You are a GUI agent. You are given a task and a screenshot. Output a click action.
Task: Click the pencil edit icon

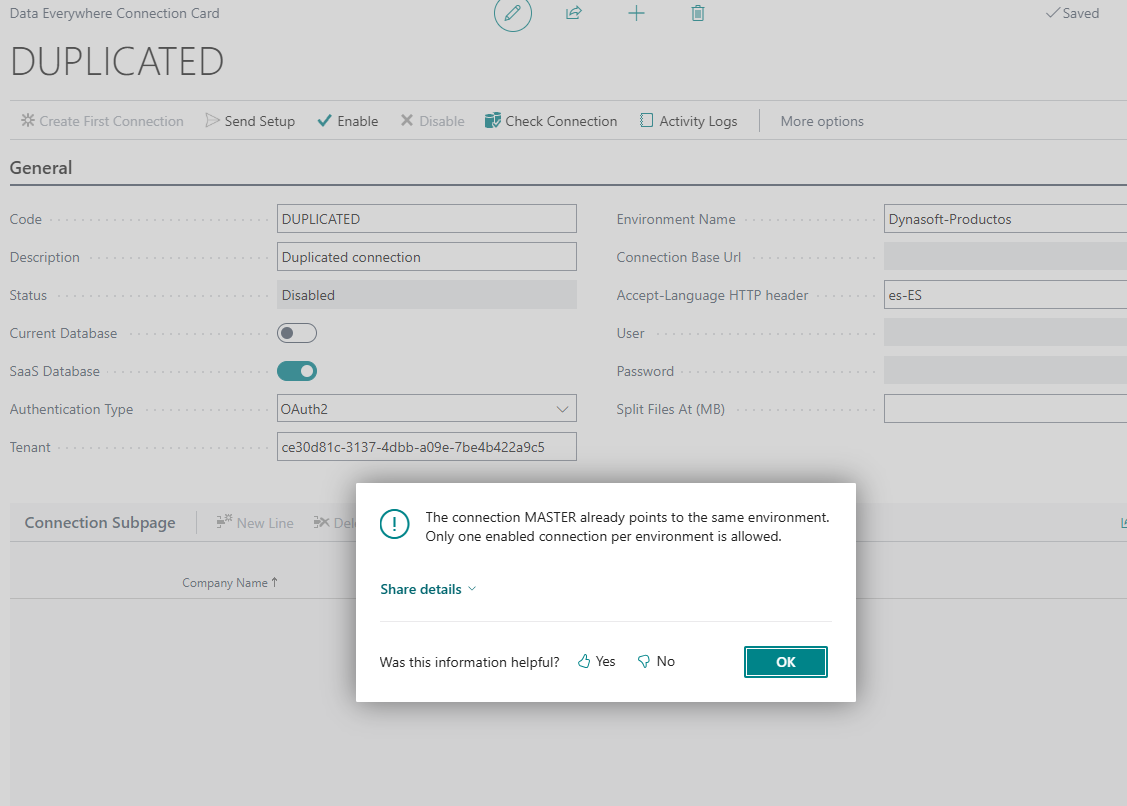[x=512, y=13]
